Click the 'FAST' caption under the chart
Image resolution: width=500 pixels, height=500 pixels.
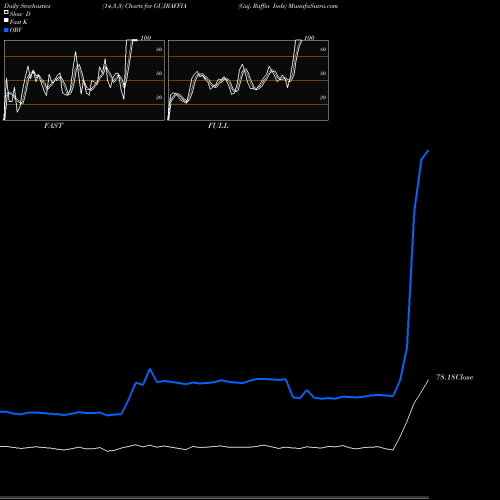(x=53, y=126)
